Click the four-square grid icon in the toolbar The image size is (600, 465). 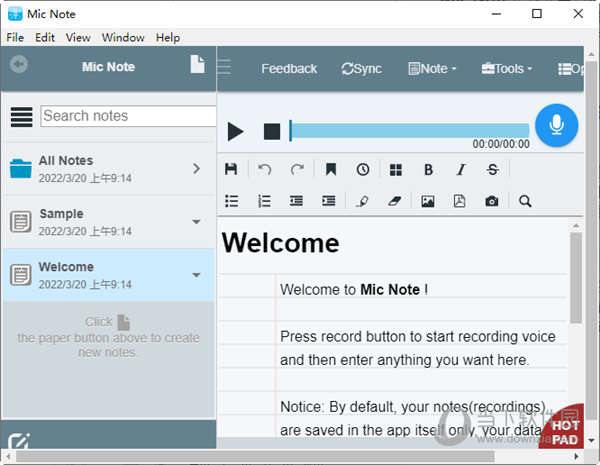click(396, 170)
